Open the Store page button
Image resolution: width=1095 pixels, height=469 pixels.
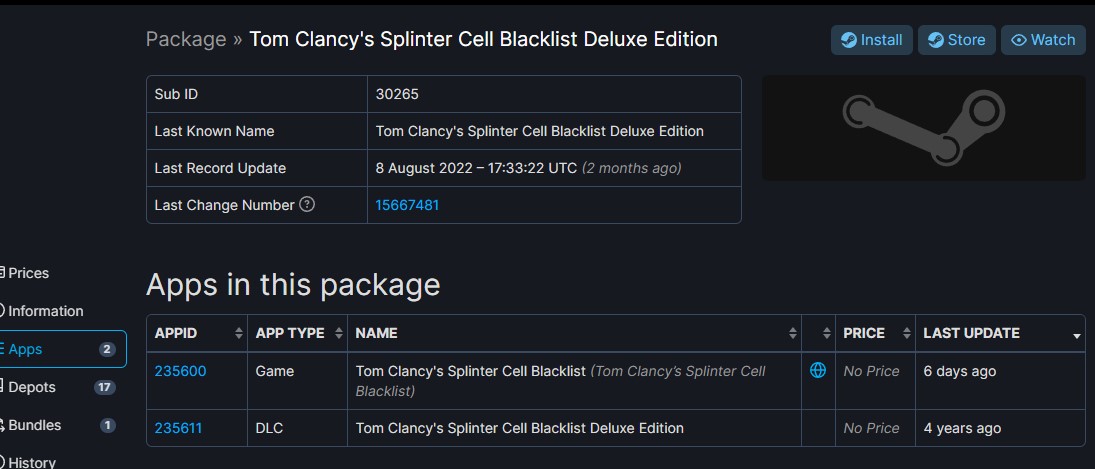957,40
